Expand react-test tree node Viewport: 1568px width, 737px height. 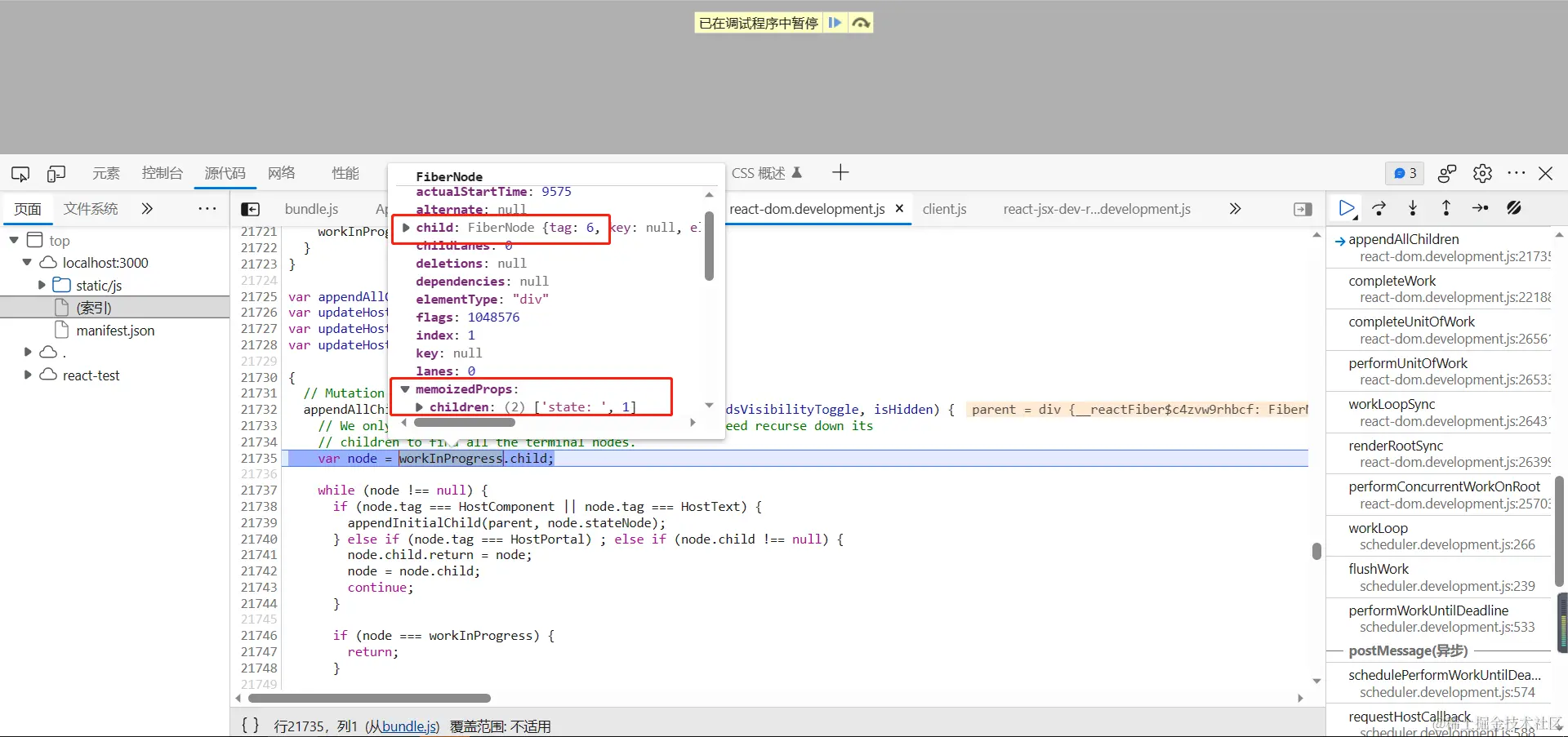(x=27, y=375)
